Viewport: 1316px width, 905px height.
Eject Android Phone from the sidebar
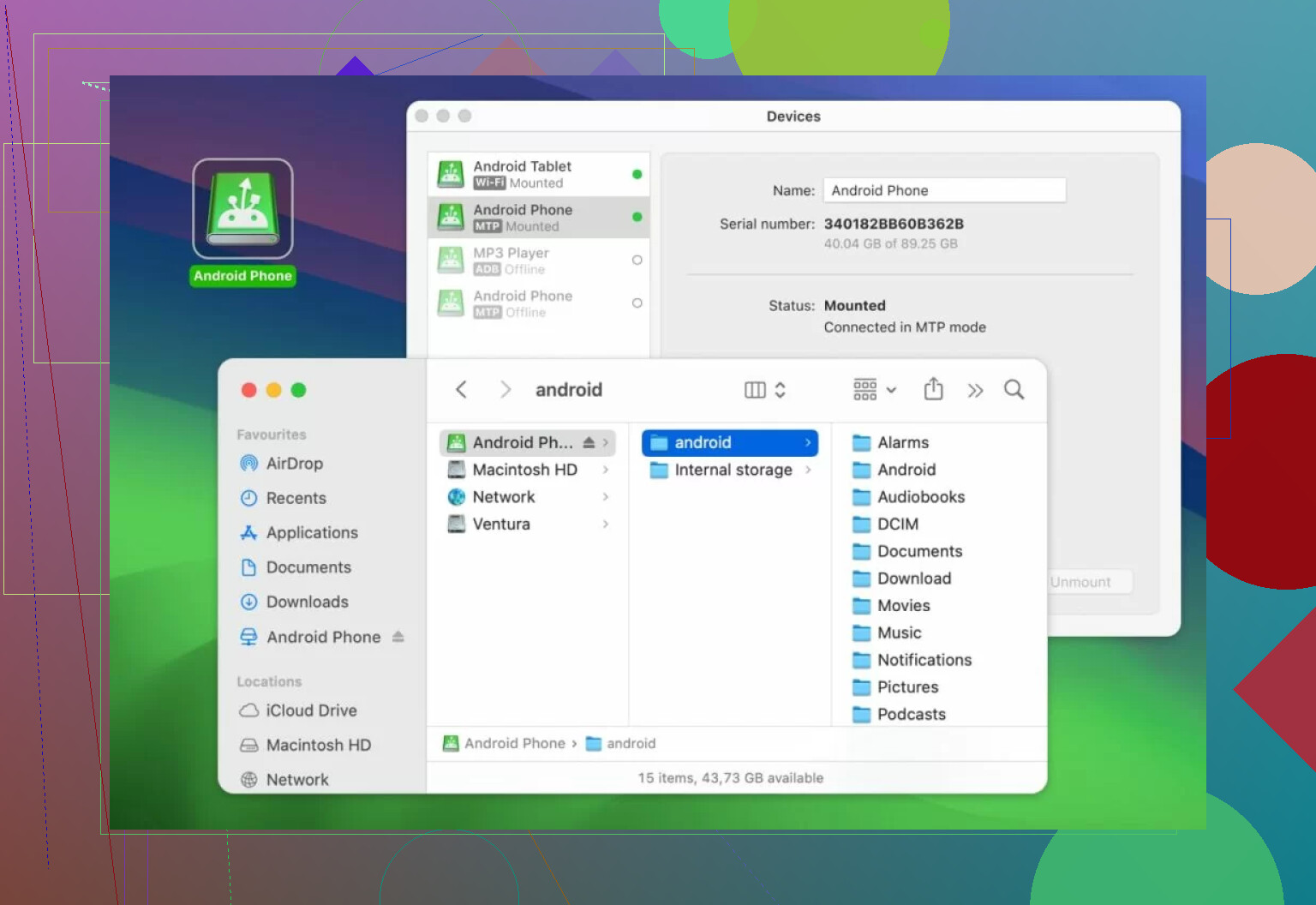coord(398,637)
